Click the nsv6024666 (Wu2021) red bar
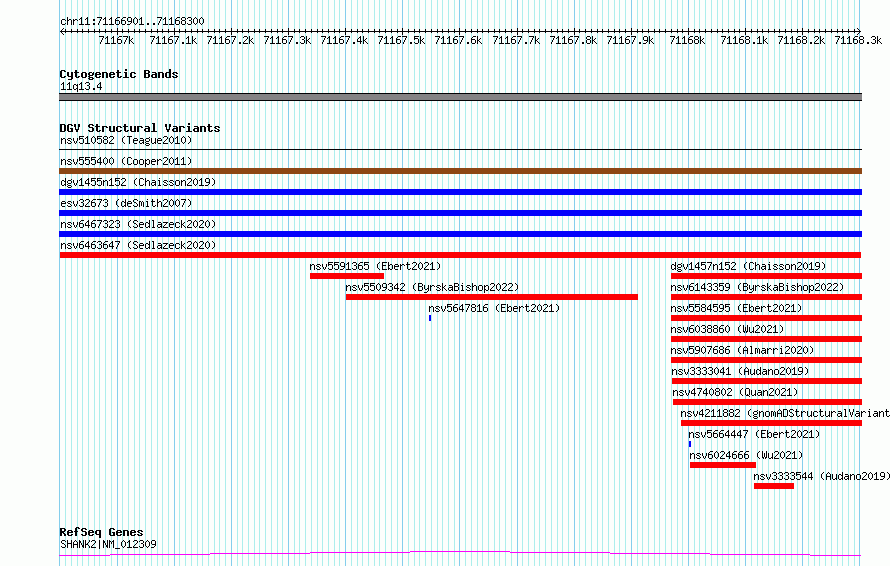The image size is (890, 566). 723,465
